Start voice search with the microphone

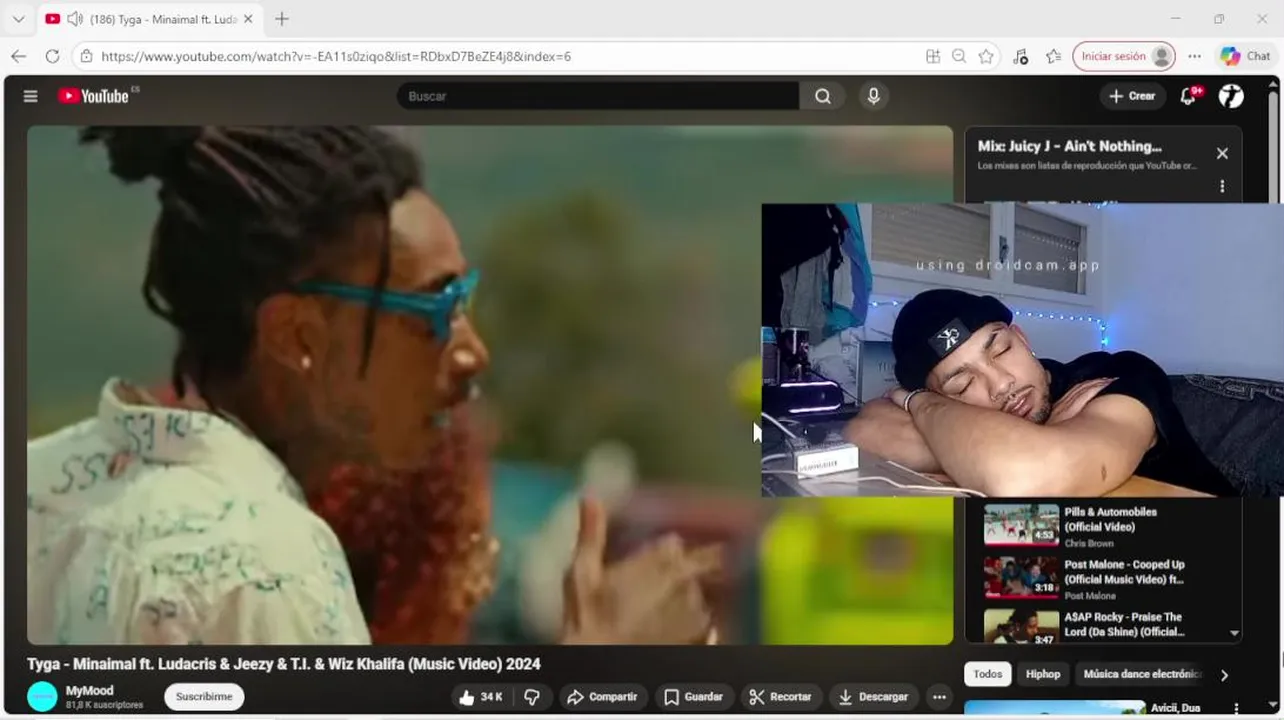click(x=874, y=96)
